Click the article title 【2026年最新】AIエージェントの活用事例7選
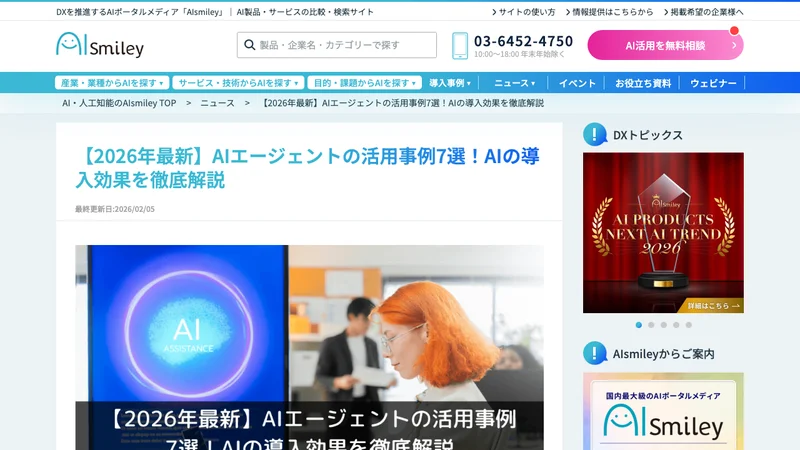The width and height of the screenshot is (800, 450). point(308,168)
